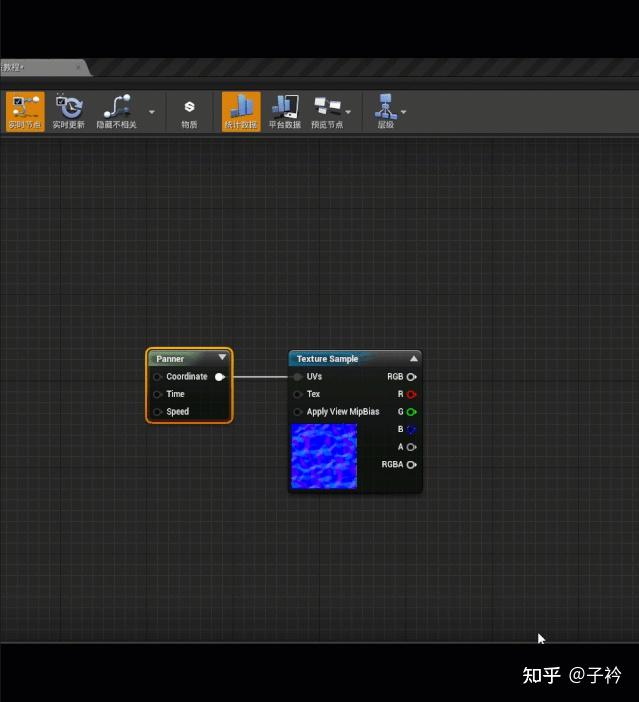Toggle the 统计数据 (Stats) toolbar button
Image resolution: width=639 pixels, height=702 pixels.
(x=241, y=111)
